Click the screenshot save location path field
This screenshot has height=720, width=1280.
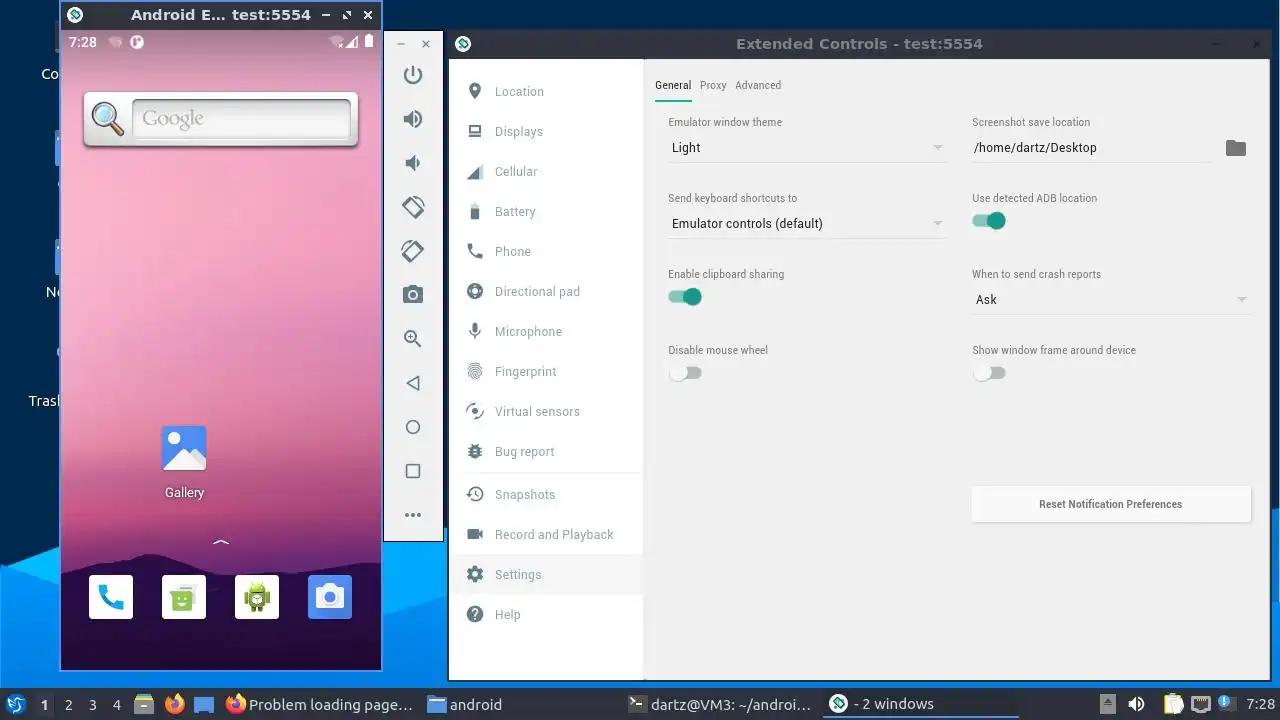tap(1092, 148)
